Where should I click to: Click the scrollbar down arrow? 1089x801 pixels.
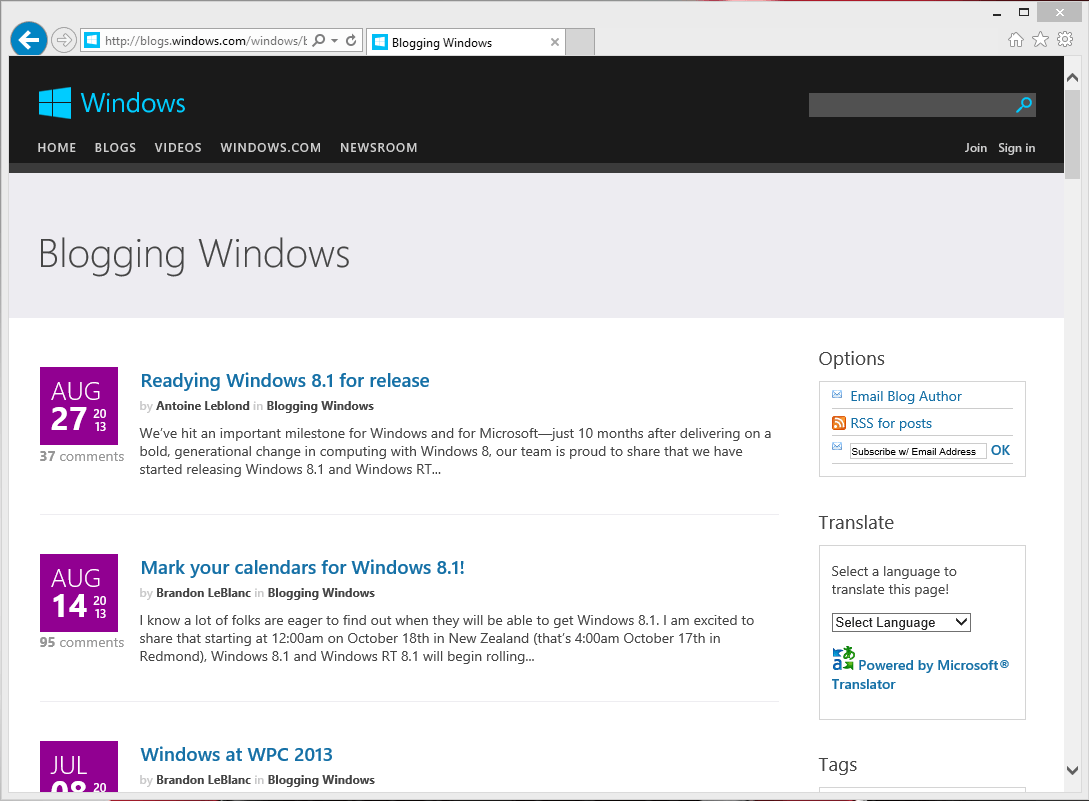tap(1072, 770)
